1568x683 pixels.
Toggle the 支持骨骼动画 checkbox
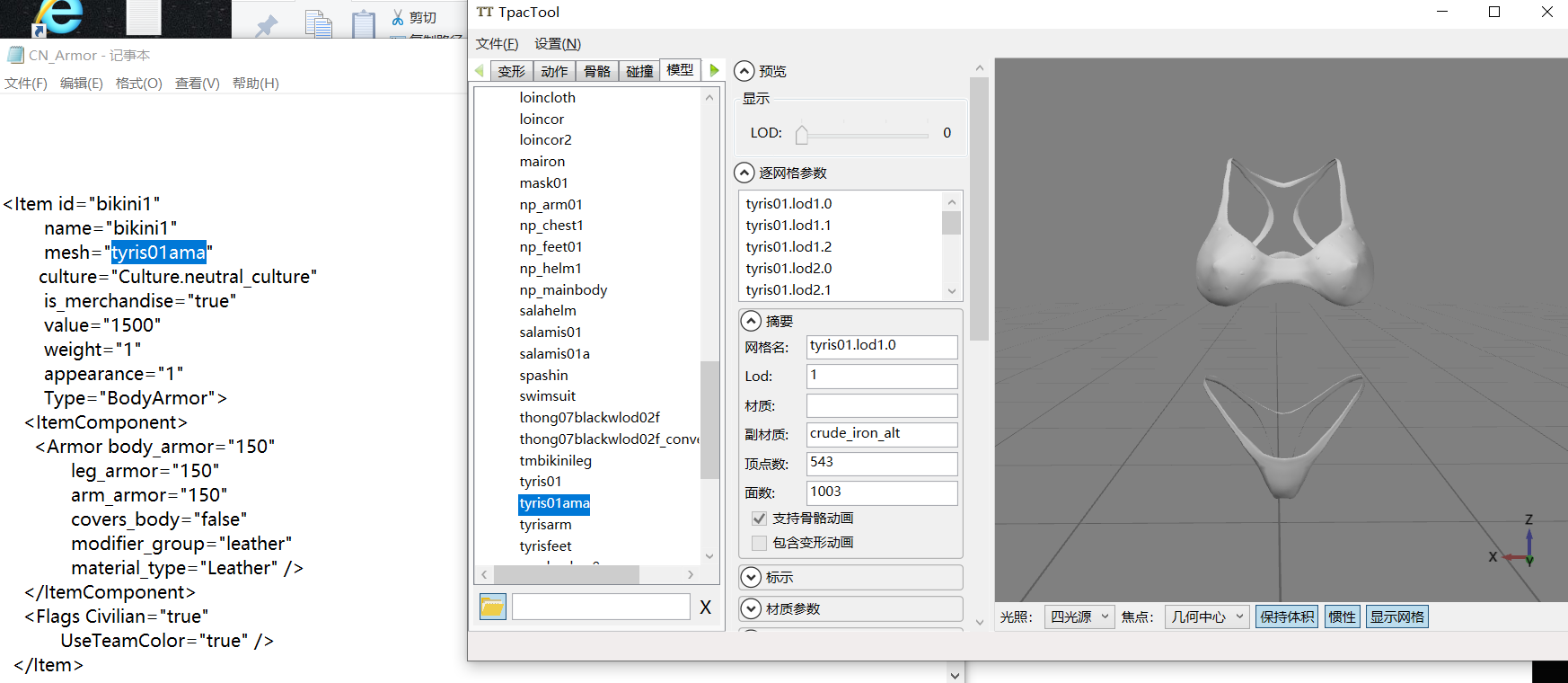[x=759, y=519]
